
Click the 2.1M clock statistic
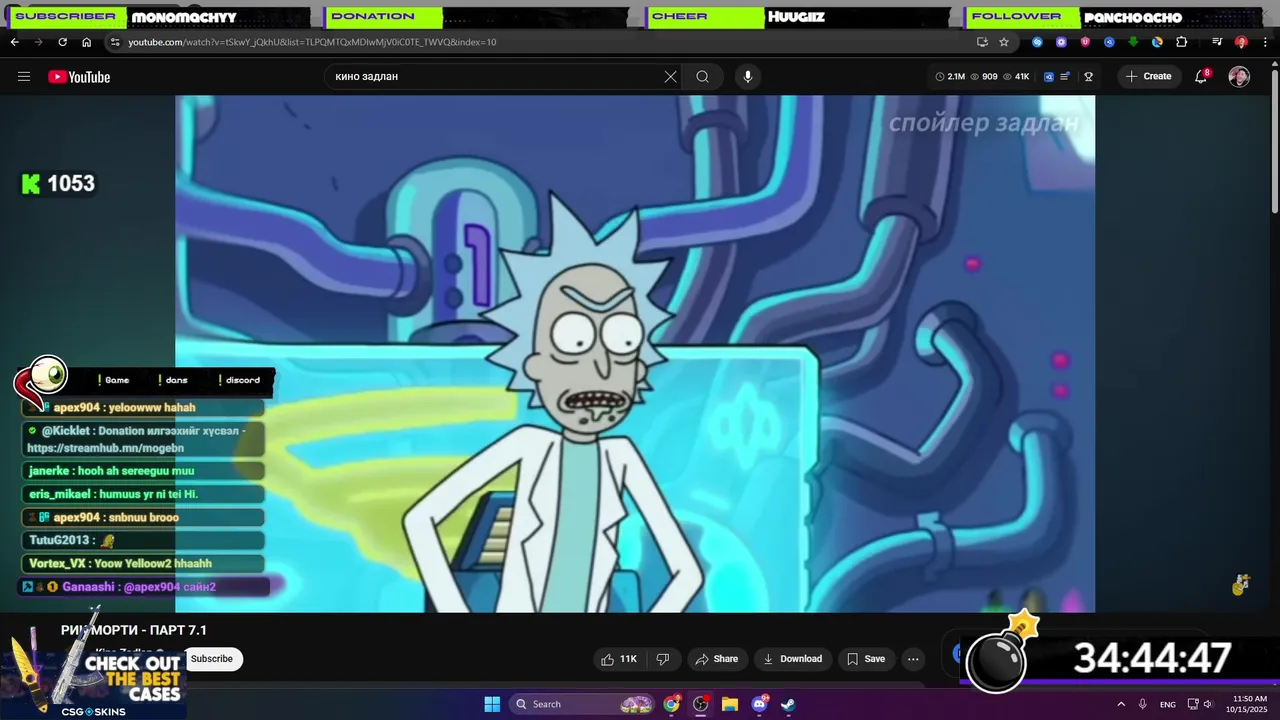click(951, 77)
